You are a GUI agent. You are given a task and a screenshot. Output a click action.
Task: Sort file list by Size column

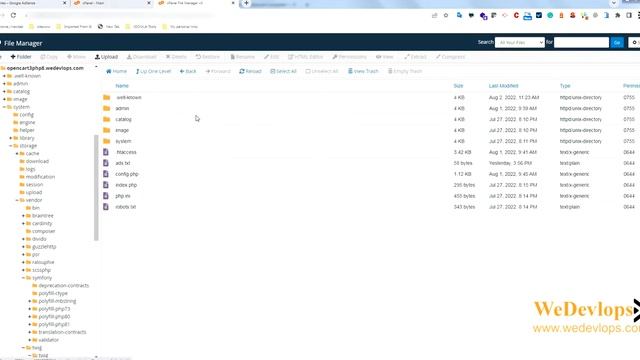pyautogui.click(x=458, y=86)
